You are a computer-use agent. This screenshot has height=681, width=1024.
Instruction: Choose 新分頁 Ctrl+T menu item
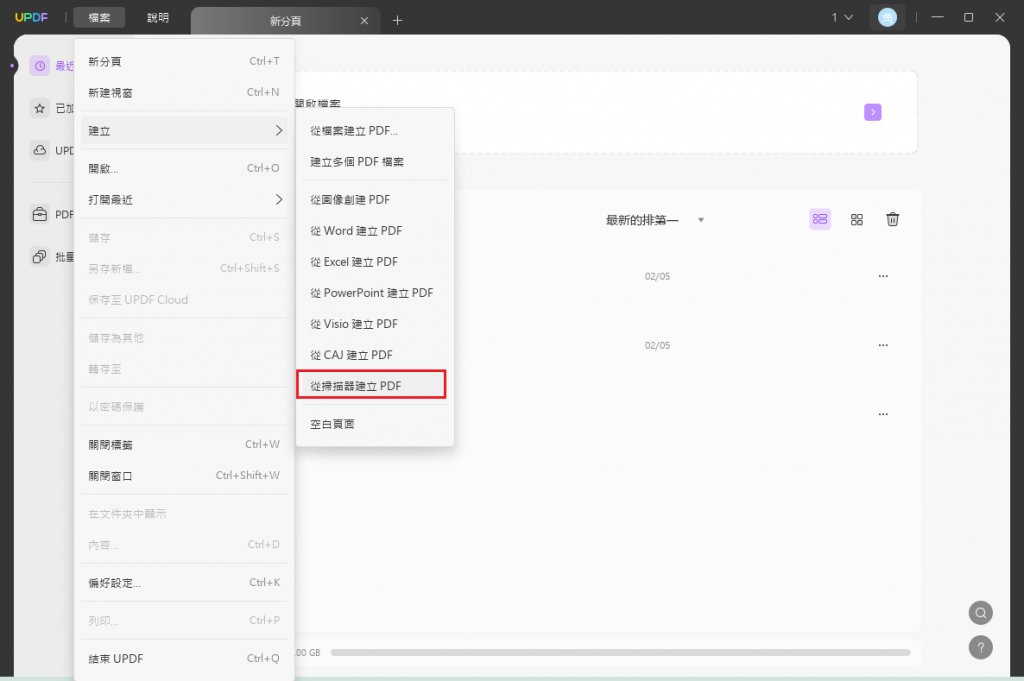tap(184, 61)
